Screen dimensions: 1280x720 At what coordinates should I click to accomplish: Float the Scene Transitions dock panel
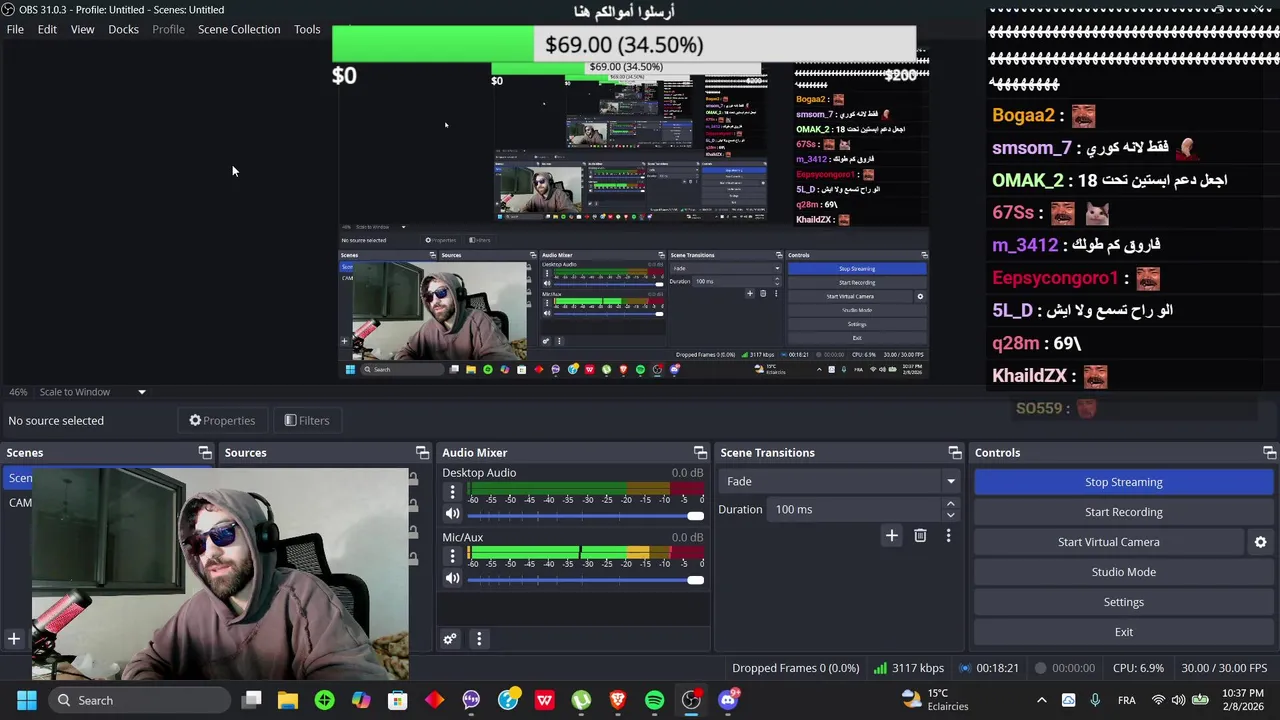coord(955,453)
